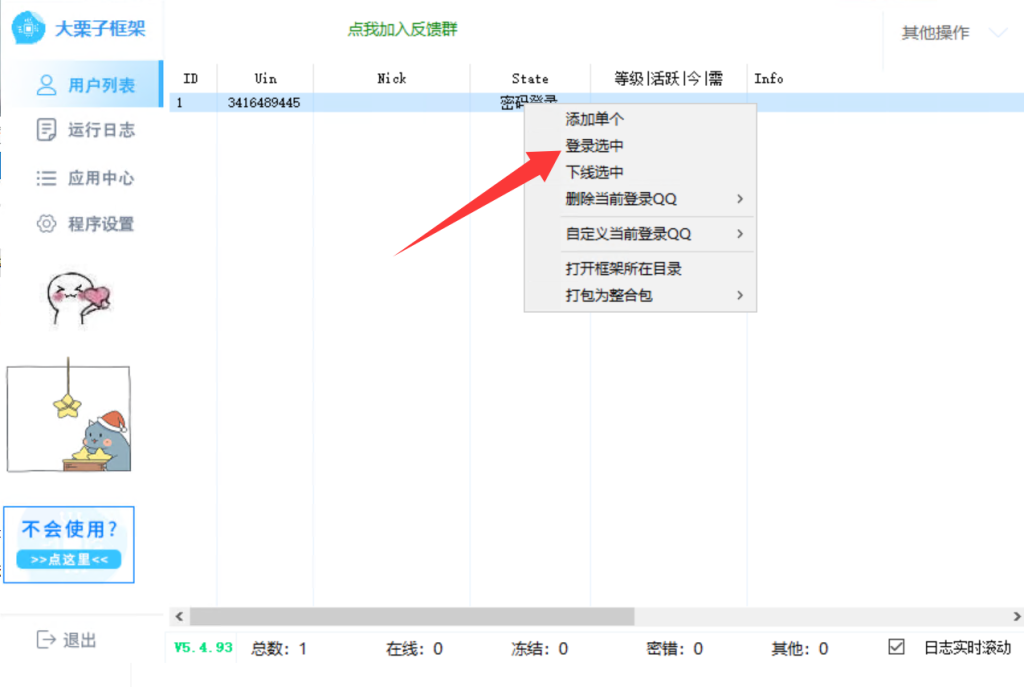Click the horizontal scrollbar thumb
This screenshot has height=687, width=1024.
coord(411,617)
